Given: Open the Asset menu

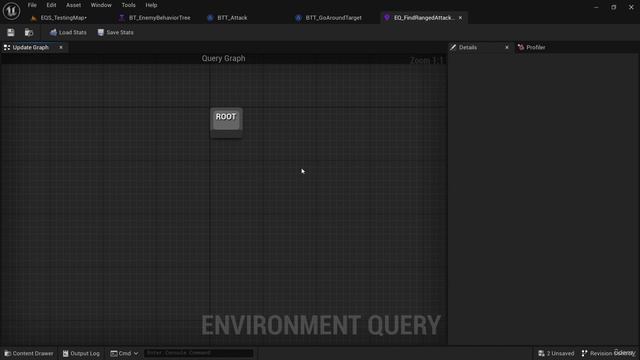Looking at the screenshot, I should 73,5.
